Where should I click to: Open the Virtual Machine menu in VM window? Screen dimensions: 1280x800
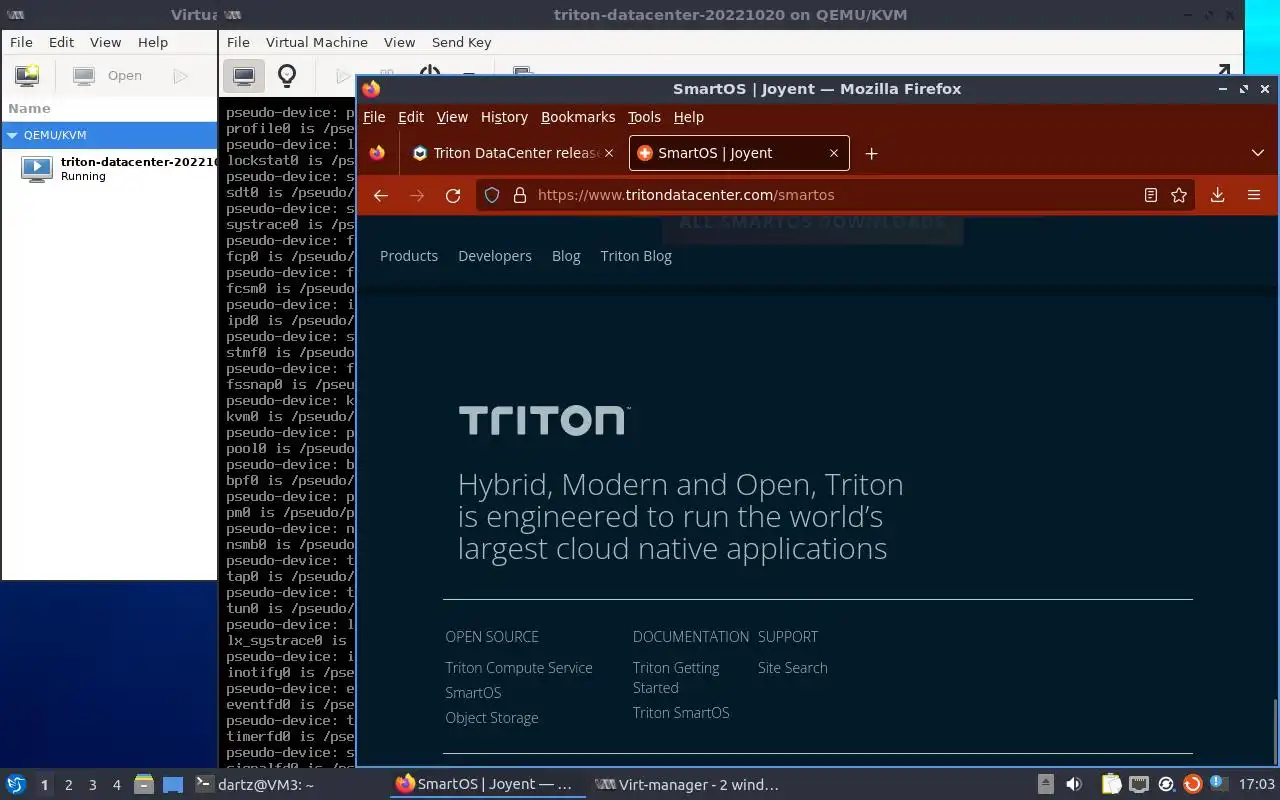coord(316,42)
